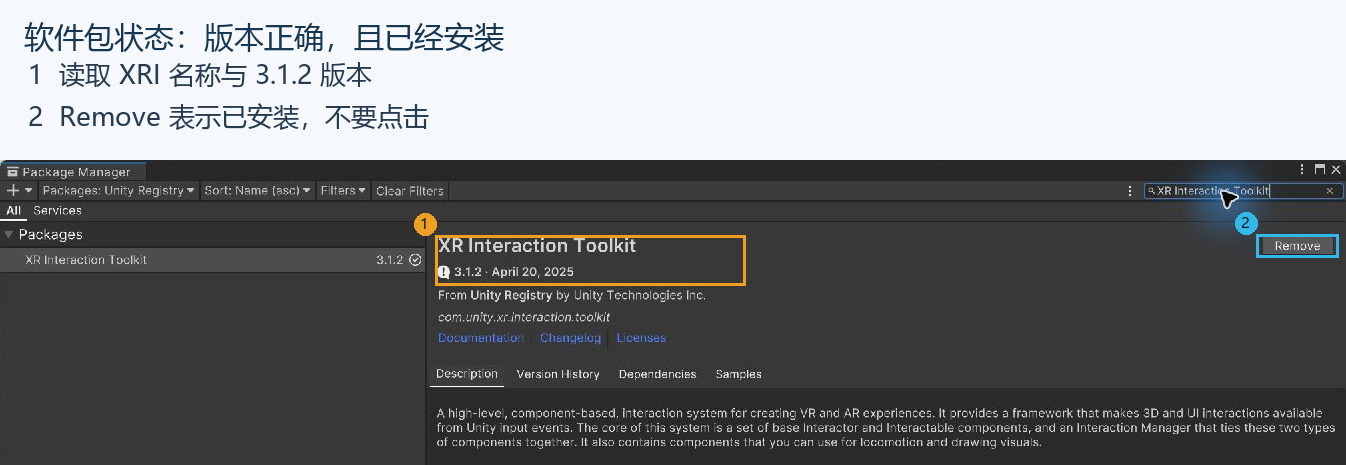The width and height of the screenshot is (1346, 465).
Task: Click the "From Unity Registry" author line
Action: (x=572, y=295)
